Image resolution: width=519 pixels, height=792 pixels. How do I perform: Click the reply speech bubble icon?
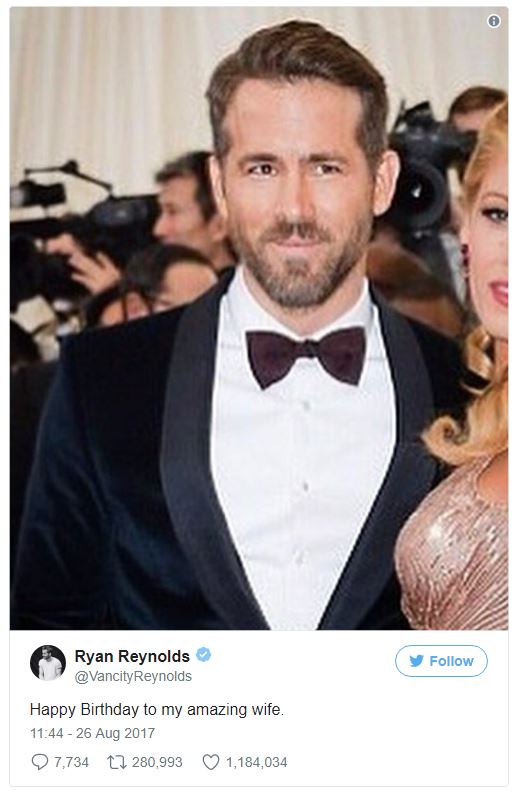point(39,762)
